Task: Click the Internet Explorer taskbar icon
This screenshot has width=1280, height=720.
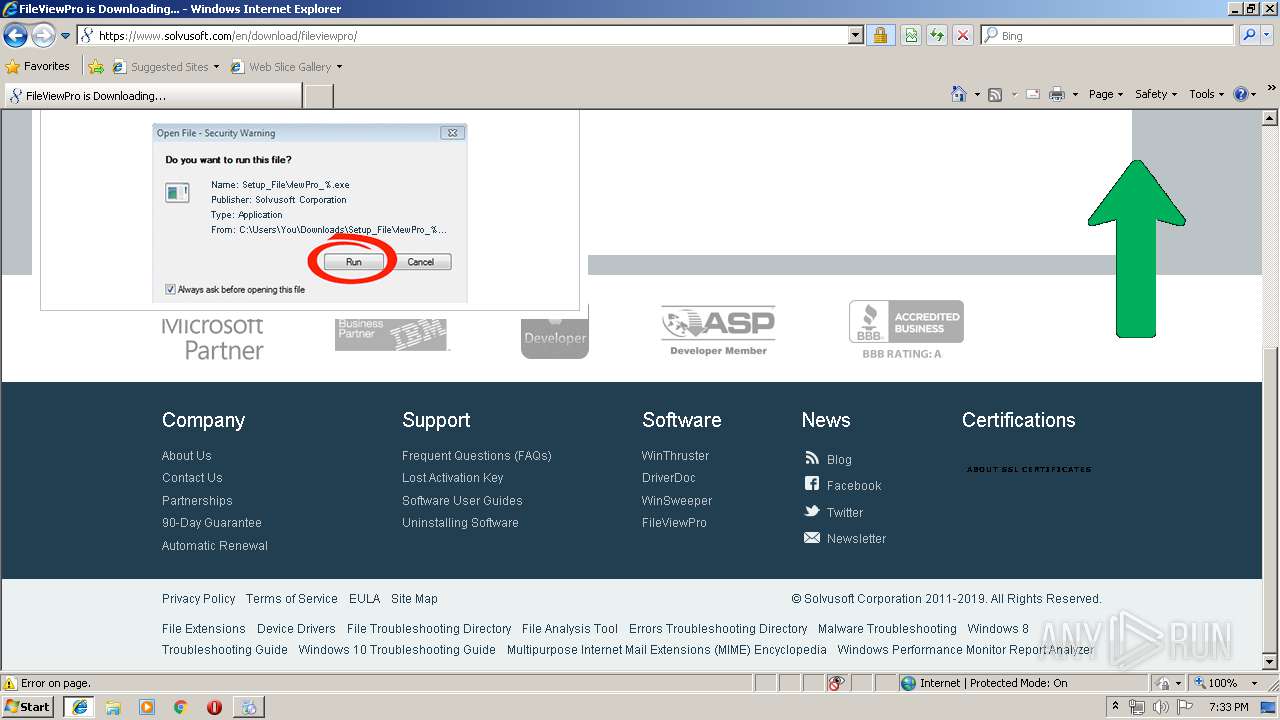Action: [x=79, y=707]
